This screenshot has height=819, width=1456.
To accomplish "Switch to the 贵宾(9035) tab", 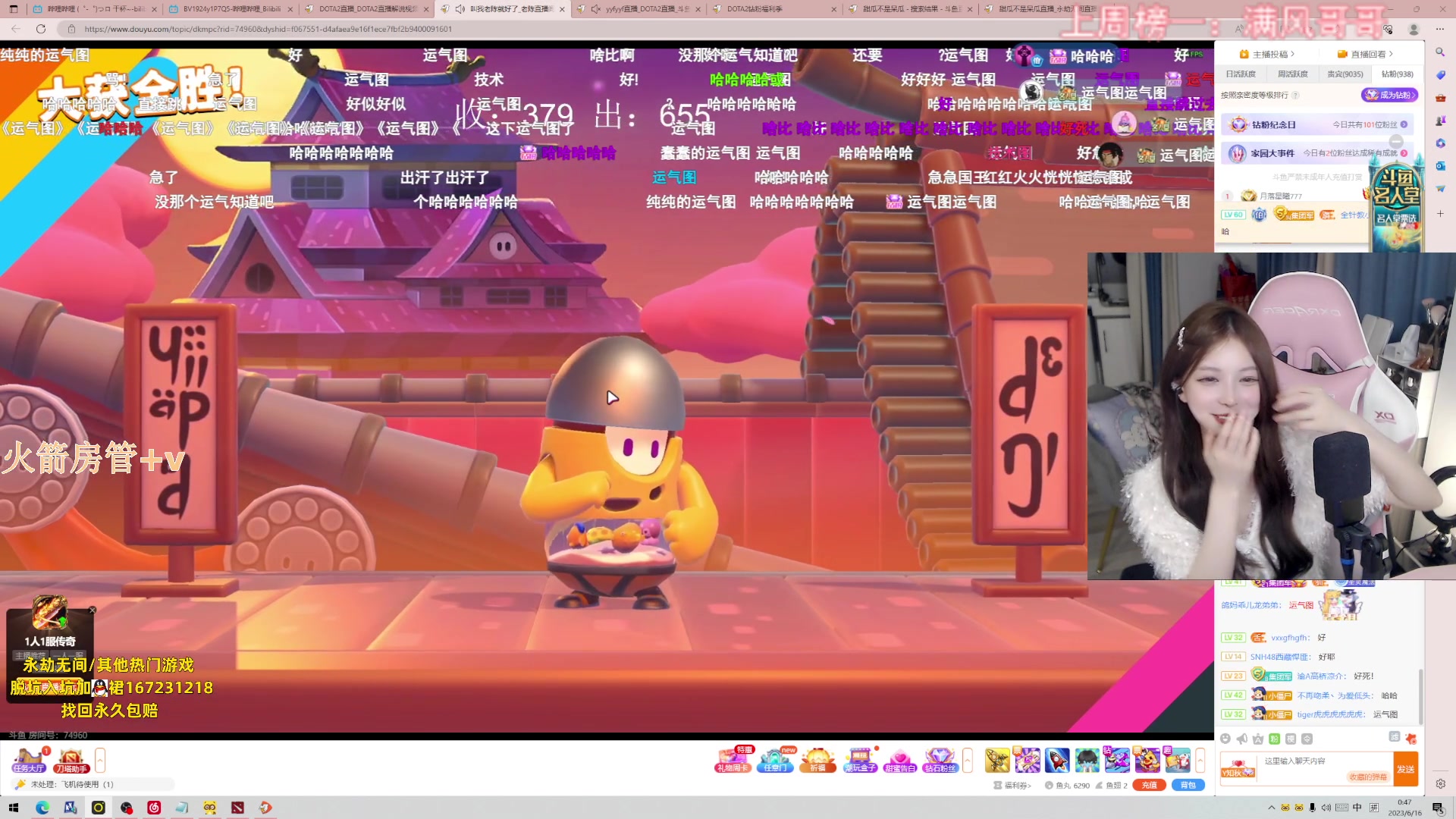I will (x=1345, y=74).
